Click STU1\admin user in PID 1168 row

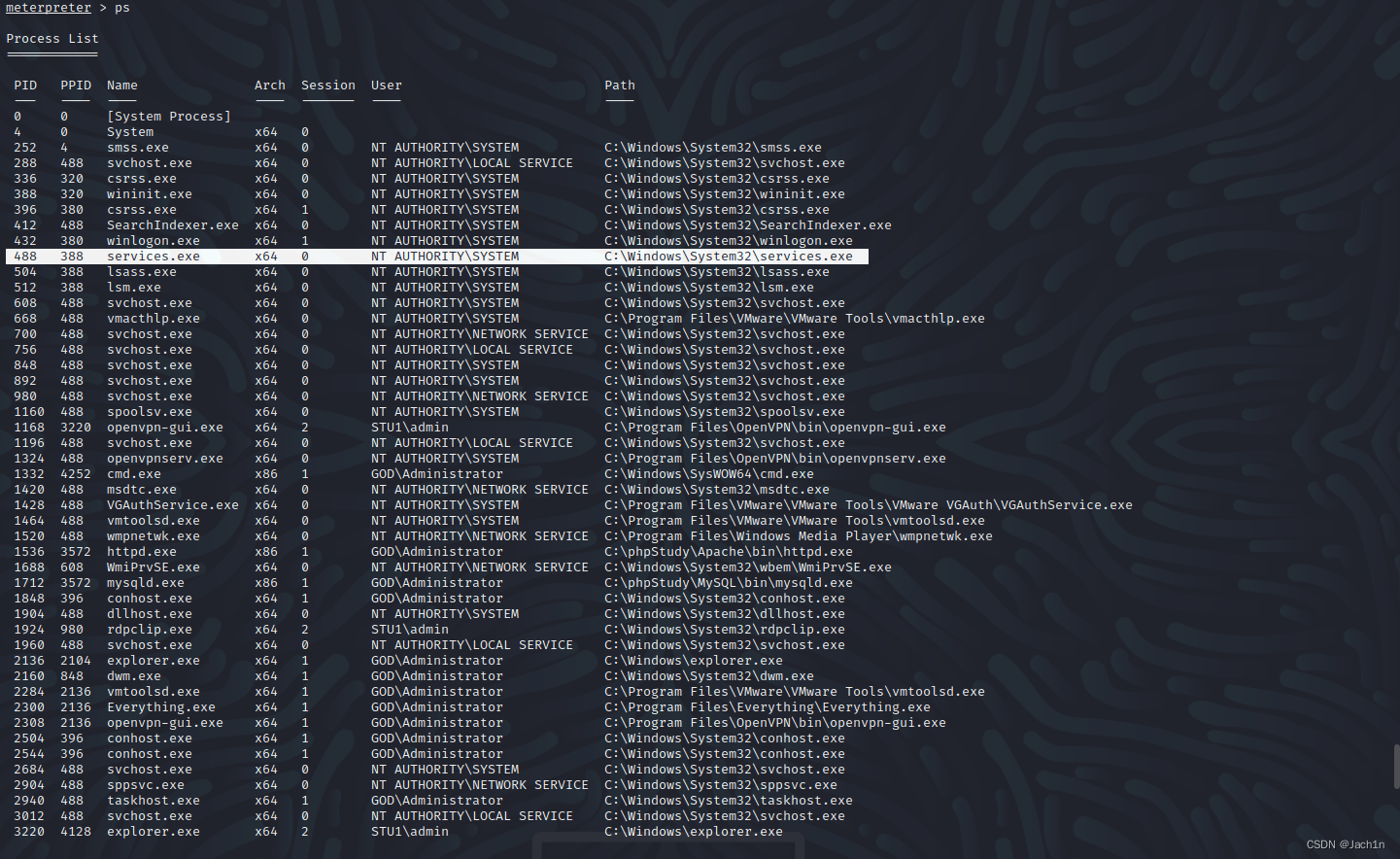coord(410,428)
